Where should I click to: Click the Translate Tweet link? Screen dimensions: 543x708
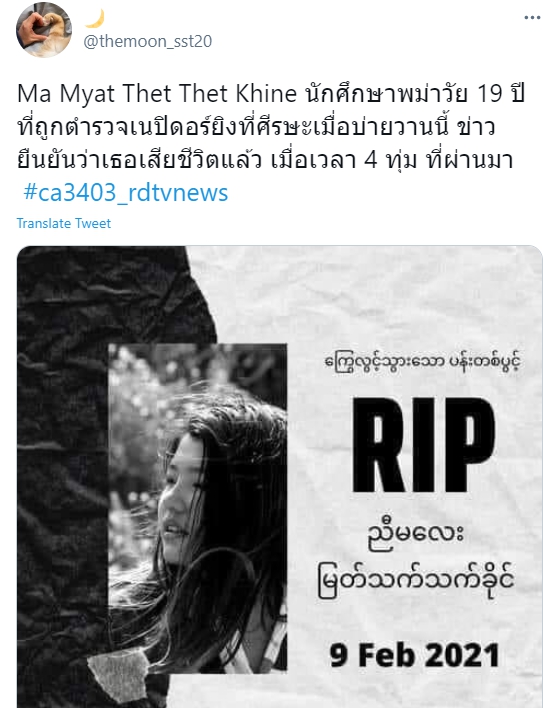(64, 223)
